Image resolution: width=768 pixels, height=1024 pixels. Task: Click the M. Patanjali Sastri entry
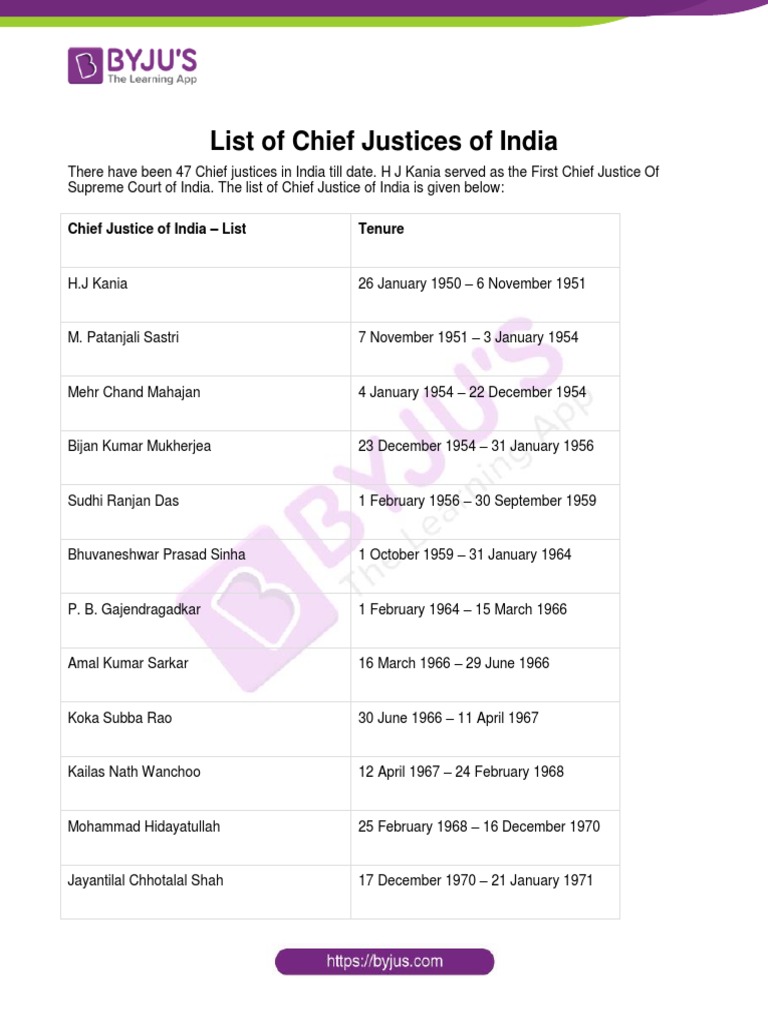[x=124, y=337]
